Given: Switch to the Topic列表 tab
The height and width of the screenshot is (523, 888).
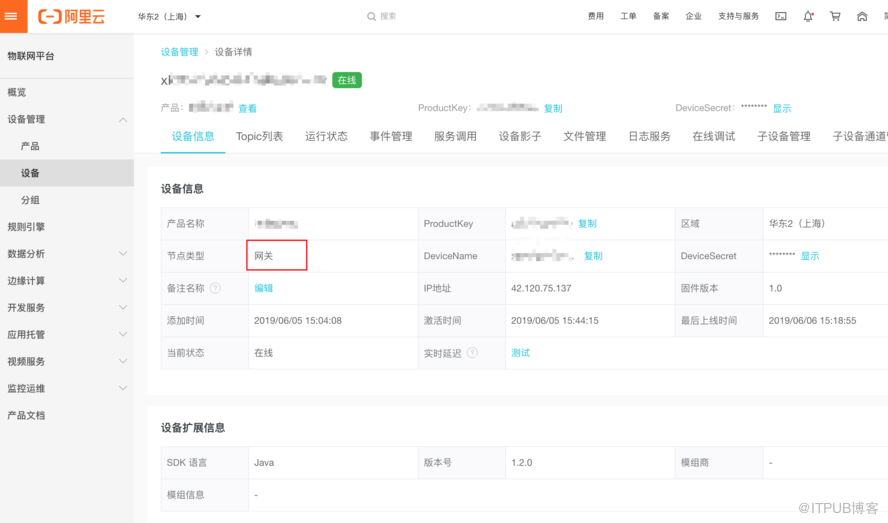Looking at the screenshot, I should (x=259, y=137).
